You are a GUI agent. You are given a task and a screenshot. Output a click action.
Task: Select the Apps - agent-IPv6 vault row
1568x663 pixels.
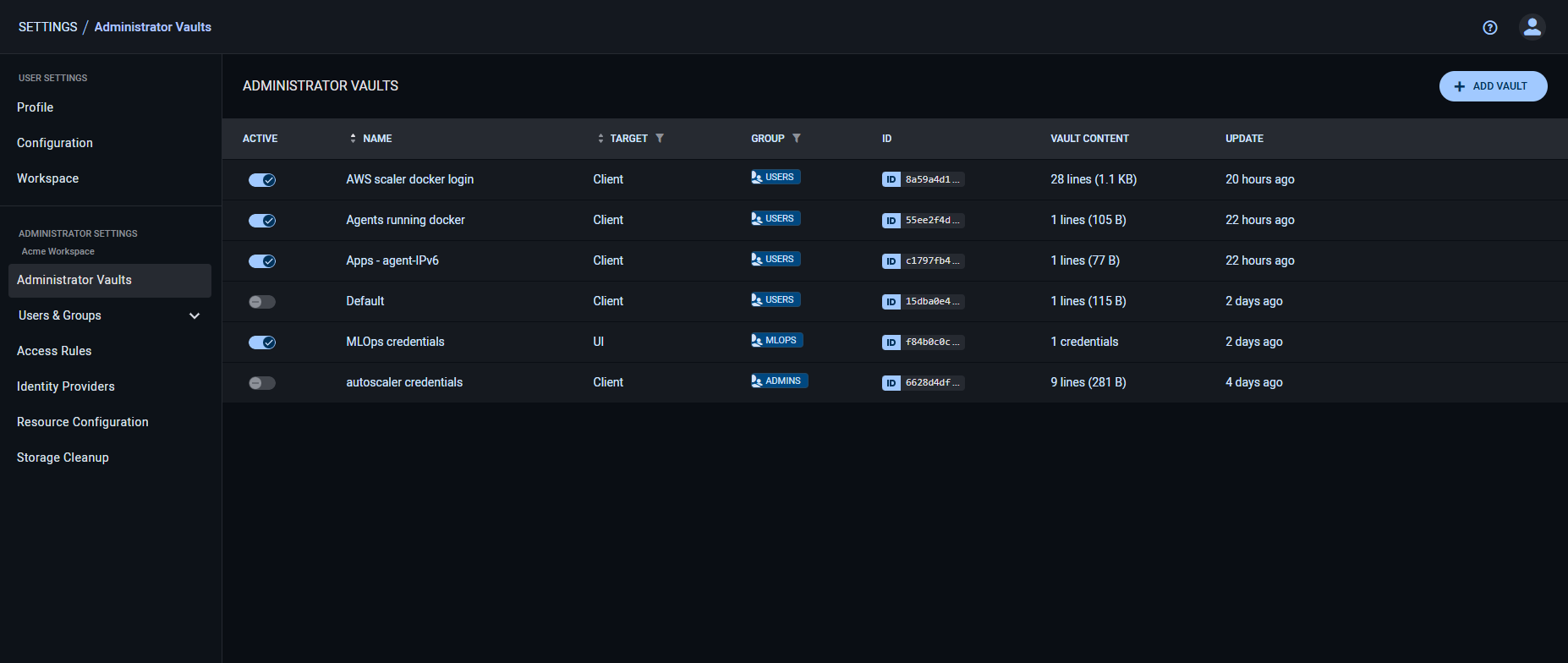[x=392, y=260]
